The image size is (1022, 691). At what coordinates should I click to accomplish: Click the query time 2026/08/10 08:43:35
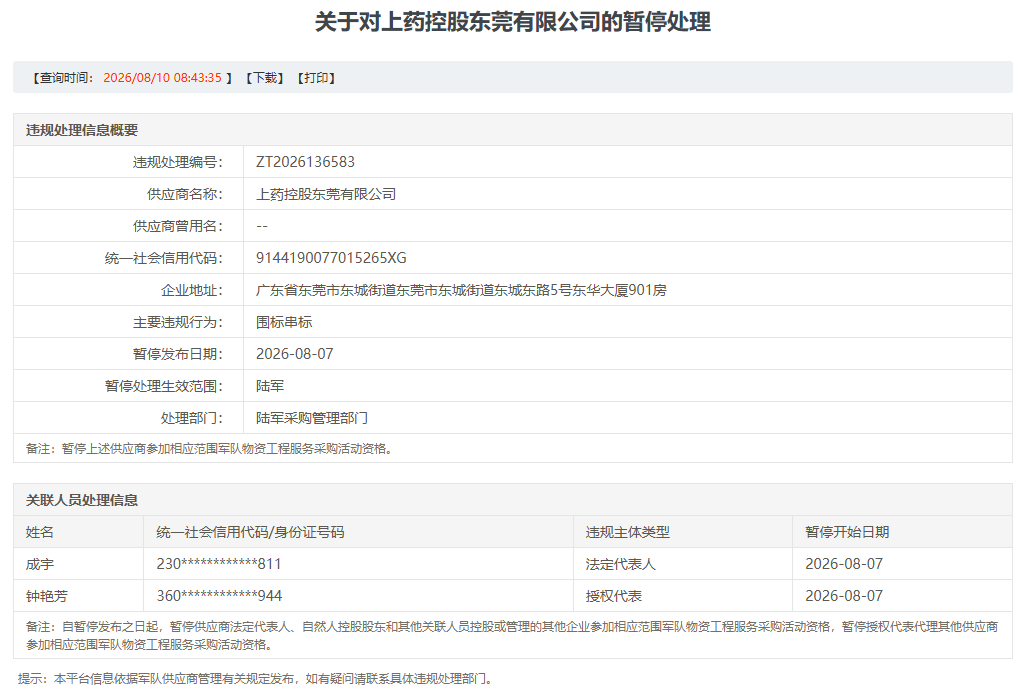[162, 78]
